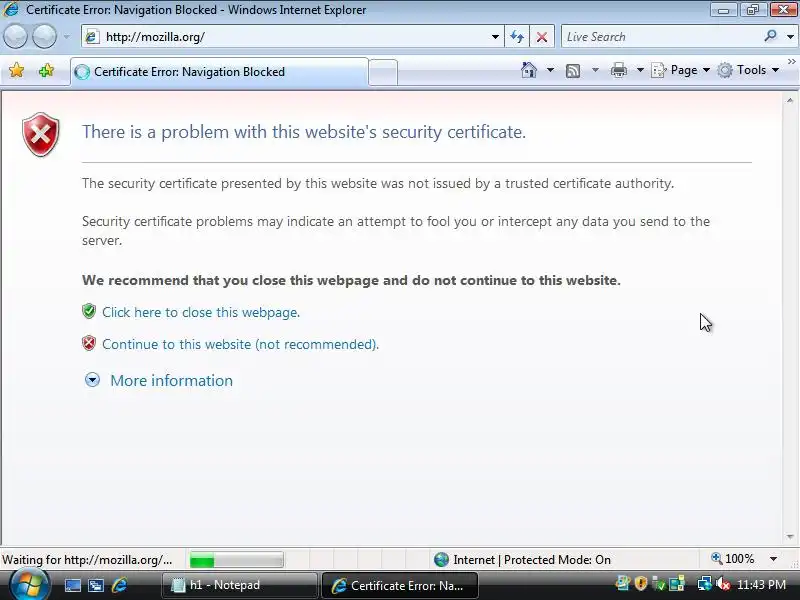Viewport: 800px width, 600px height.
Task: Open the zoom level dropdown arrow
Action: coord(773,559)
